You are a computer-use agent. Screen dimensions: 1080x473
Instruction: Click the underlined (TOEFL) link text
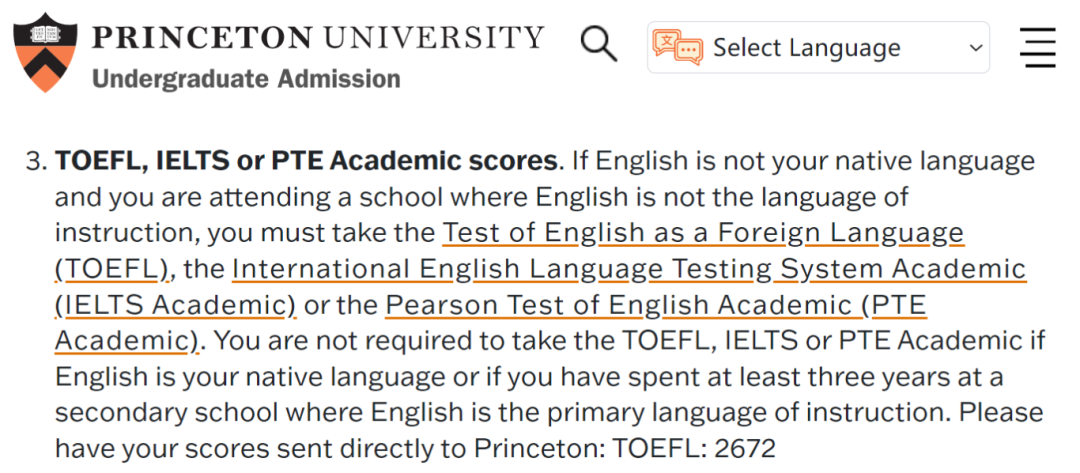coord(112,271)
